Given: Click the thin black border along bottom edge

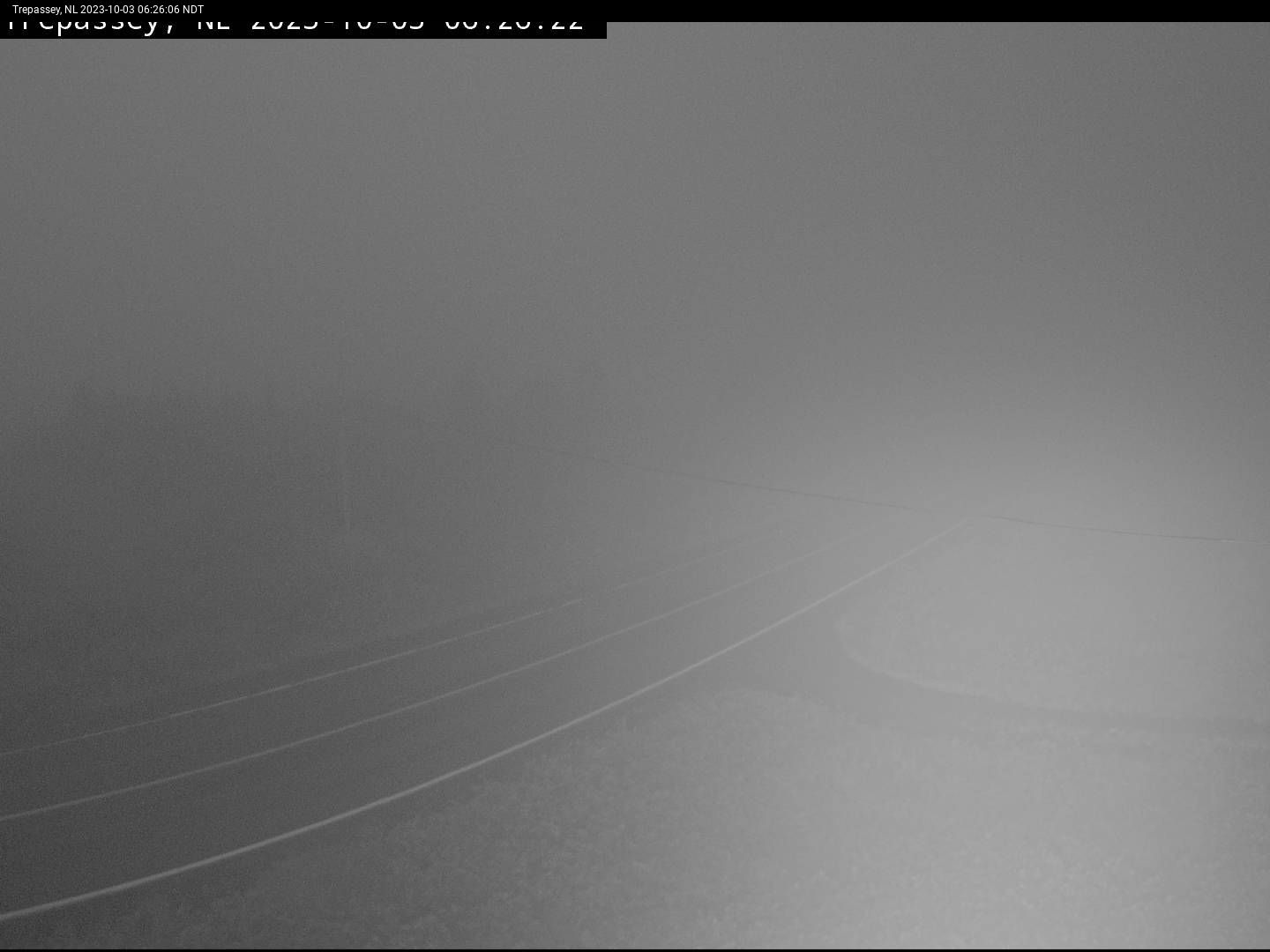Looking at the screenshot, I should [x=635, y=950].
